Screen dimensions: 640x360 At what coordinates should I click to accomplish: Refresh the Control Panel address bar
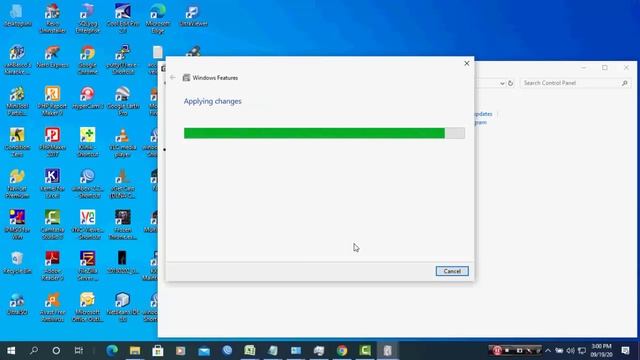pyautogui.click(x=510, y=83)
